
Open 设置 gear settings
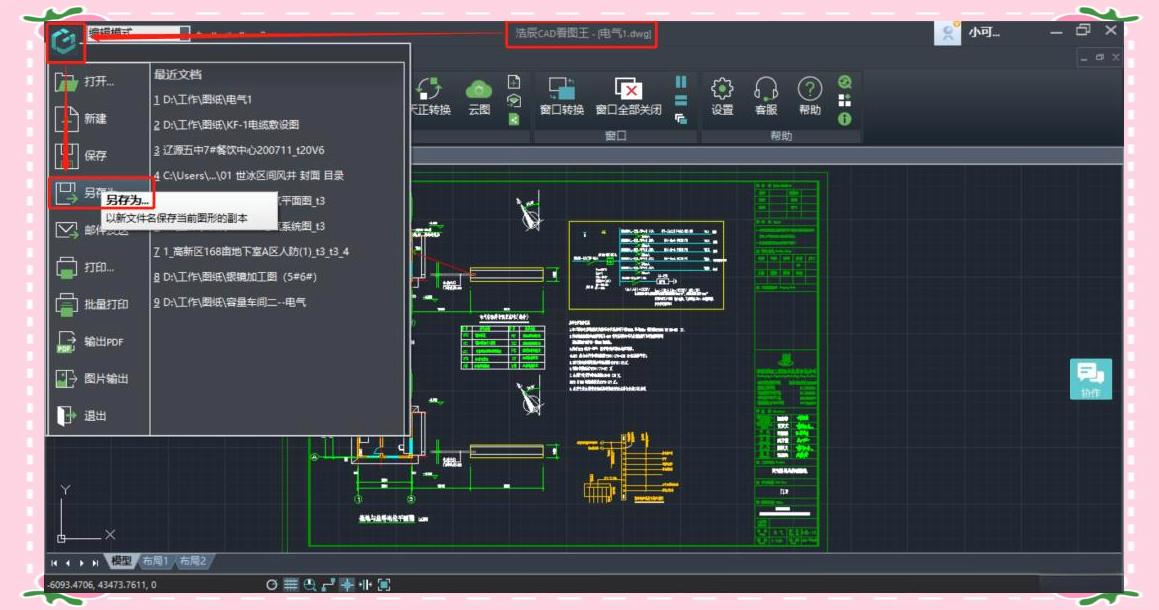[x=722, y=93]
